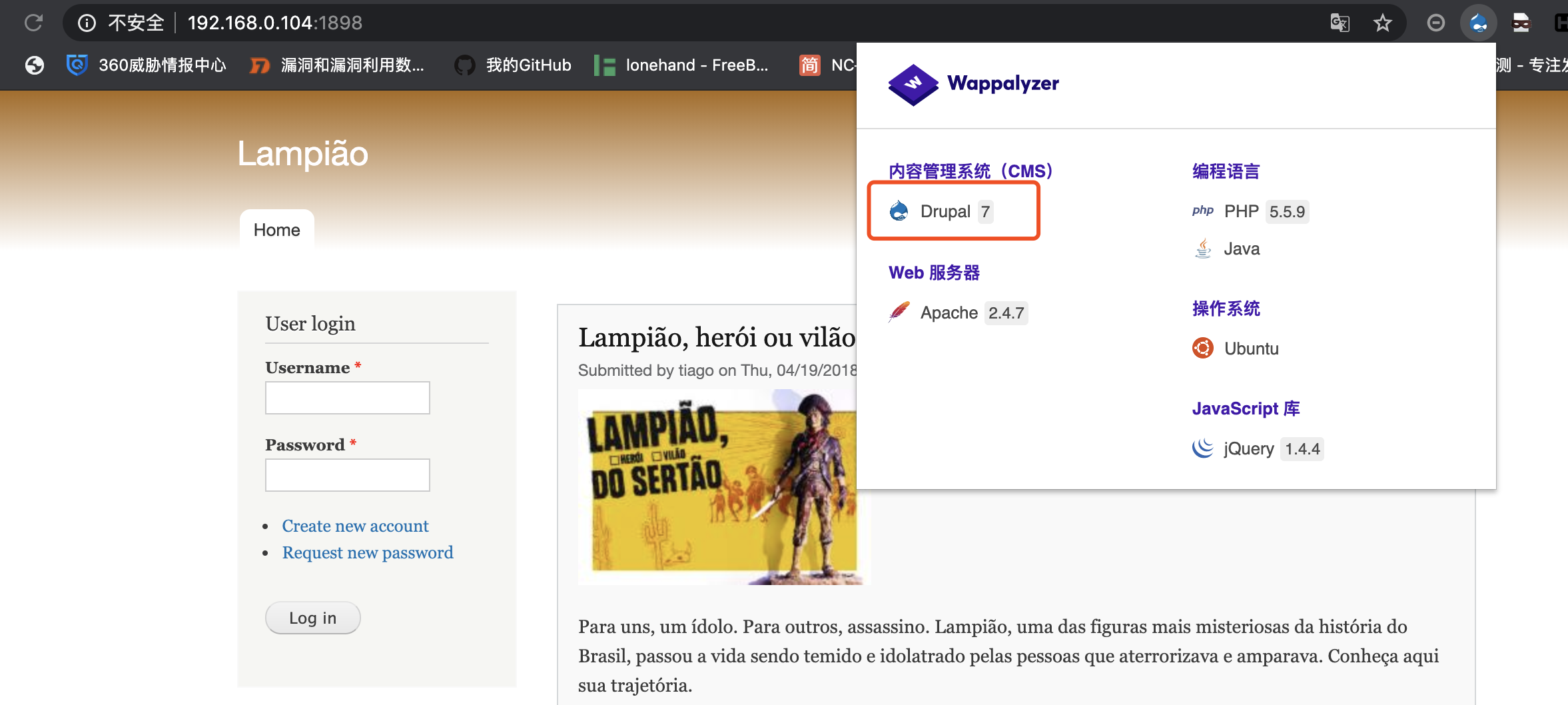Image resolution: width=1568 pixels, height=705 pixels.
Task: Click the site security info icon
Action: pyautogui.click(x=87, y=23)
